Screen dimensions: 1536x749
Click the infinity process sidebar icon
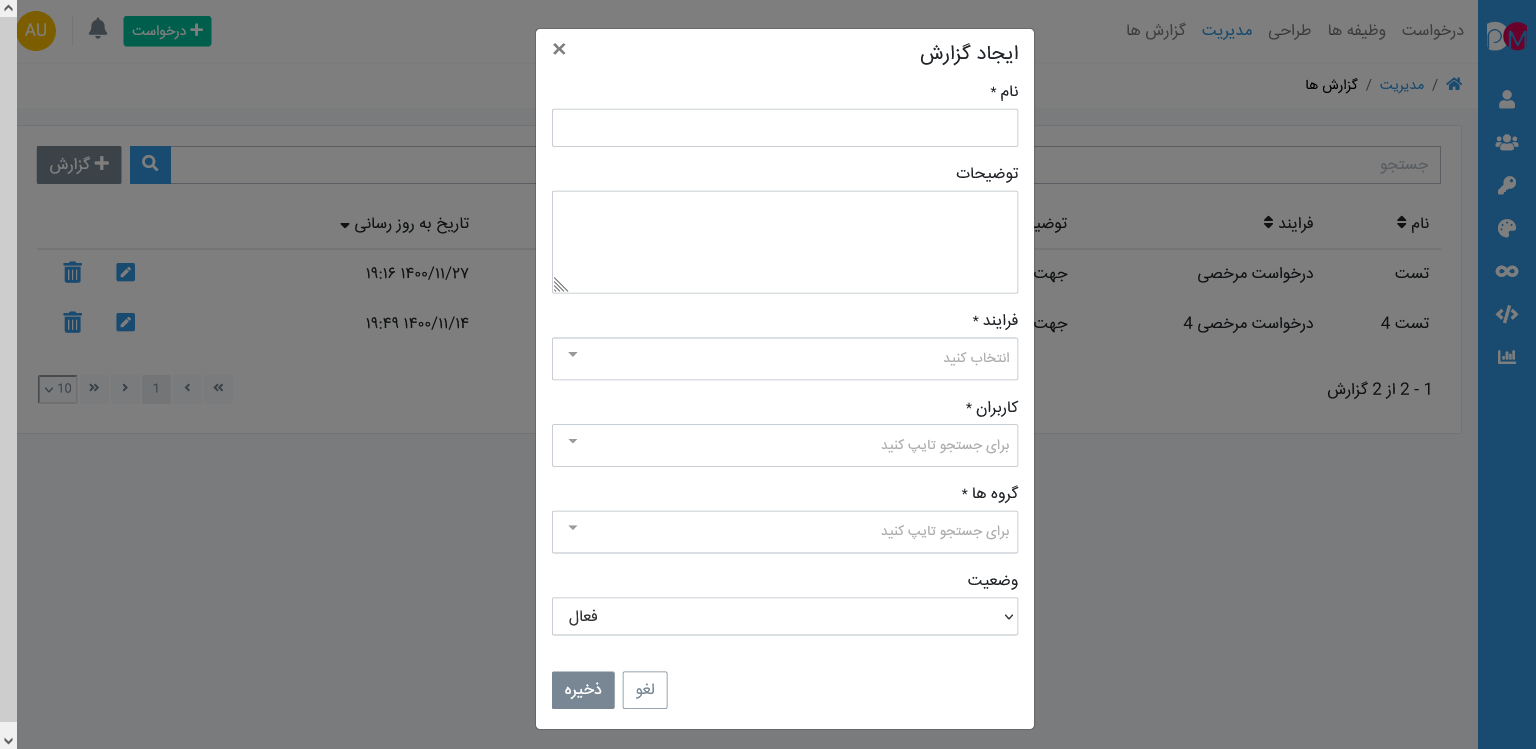point(1507,271)
